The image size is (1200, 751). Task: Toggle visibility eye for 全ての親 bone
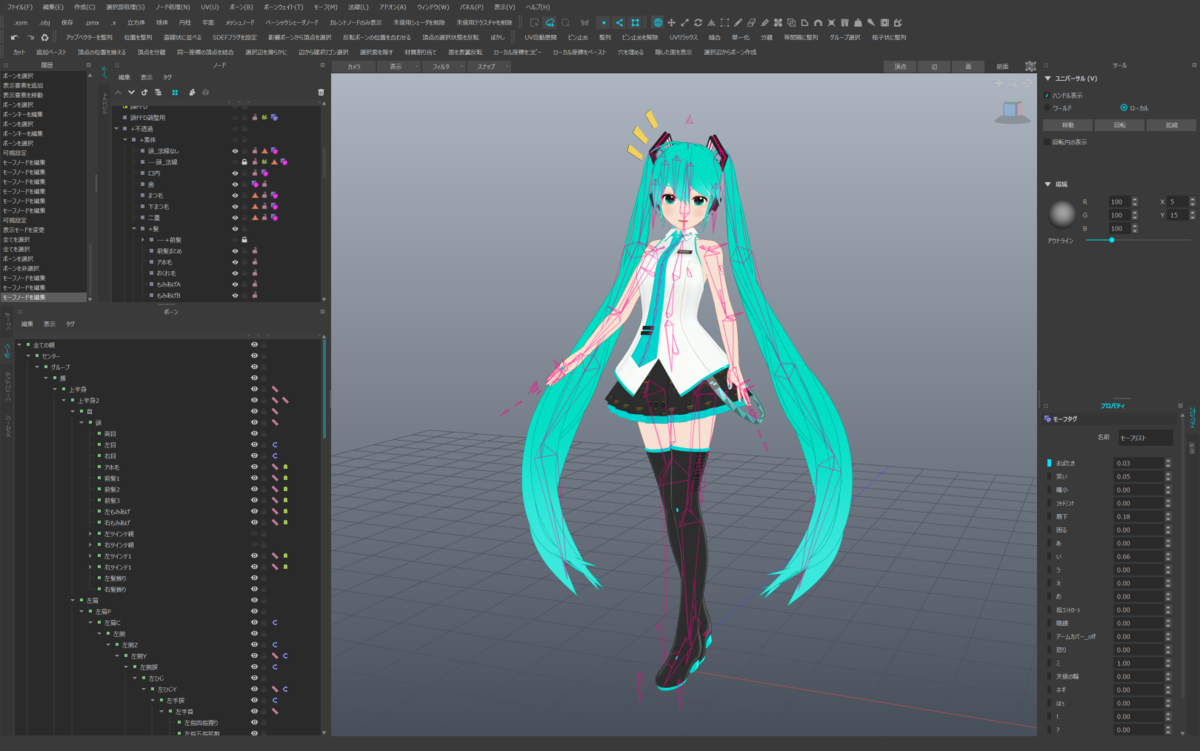(254, 344)
